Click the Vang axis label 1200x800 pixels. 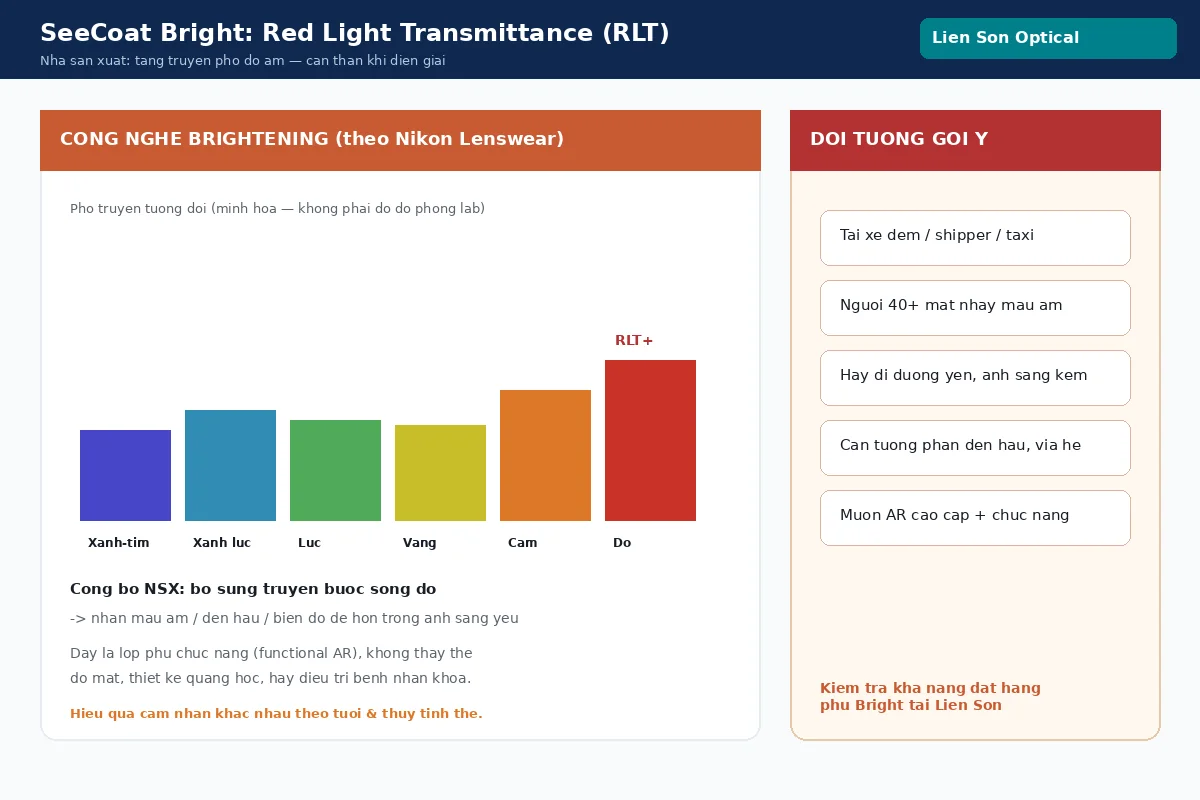click(419, 543)
